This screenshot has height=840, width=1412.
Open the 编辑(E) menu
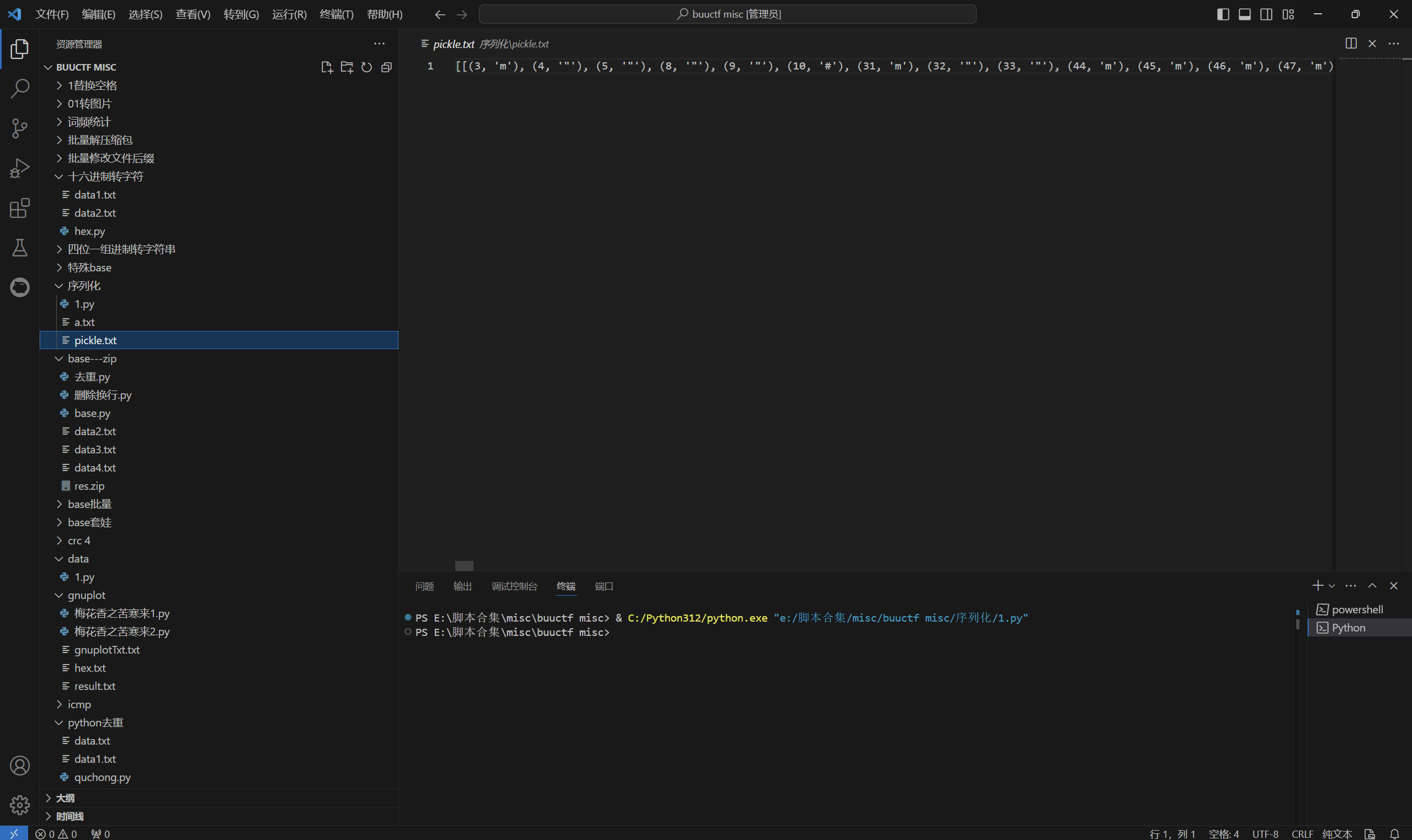point(99,14)
